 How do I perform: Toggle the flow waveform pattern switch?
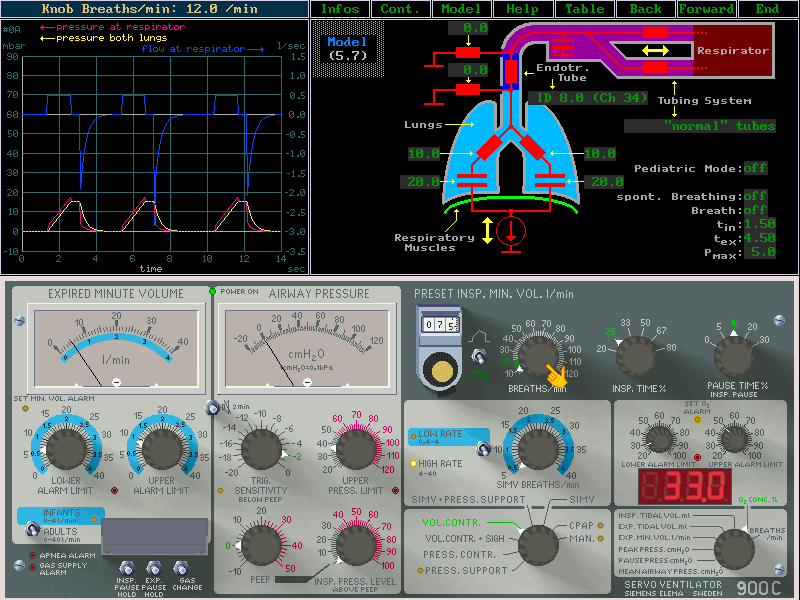(x=480, y=357)
